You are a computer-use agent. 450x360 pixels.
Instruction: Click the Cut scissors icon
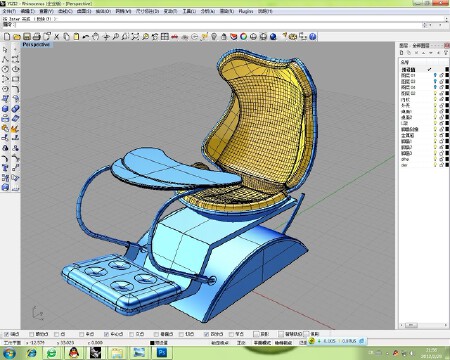[x=56, y=37]
